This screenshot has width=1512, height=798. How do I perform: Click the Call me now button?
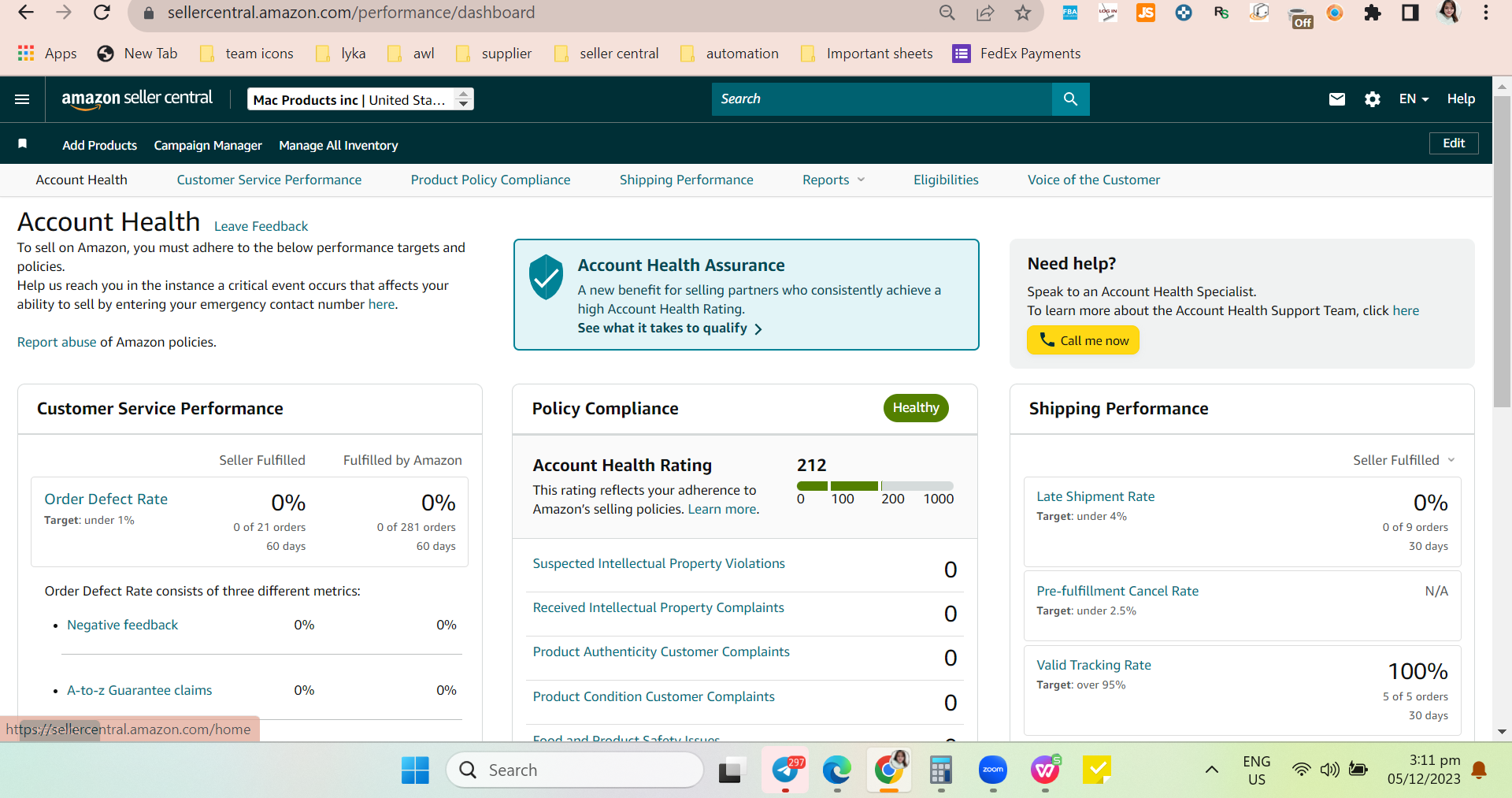pyautogui.click(x=1083, y=340)
